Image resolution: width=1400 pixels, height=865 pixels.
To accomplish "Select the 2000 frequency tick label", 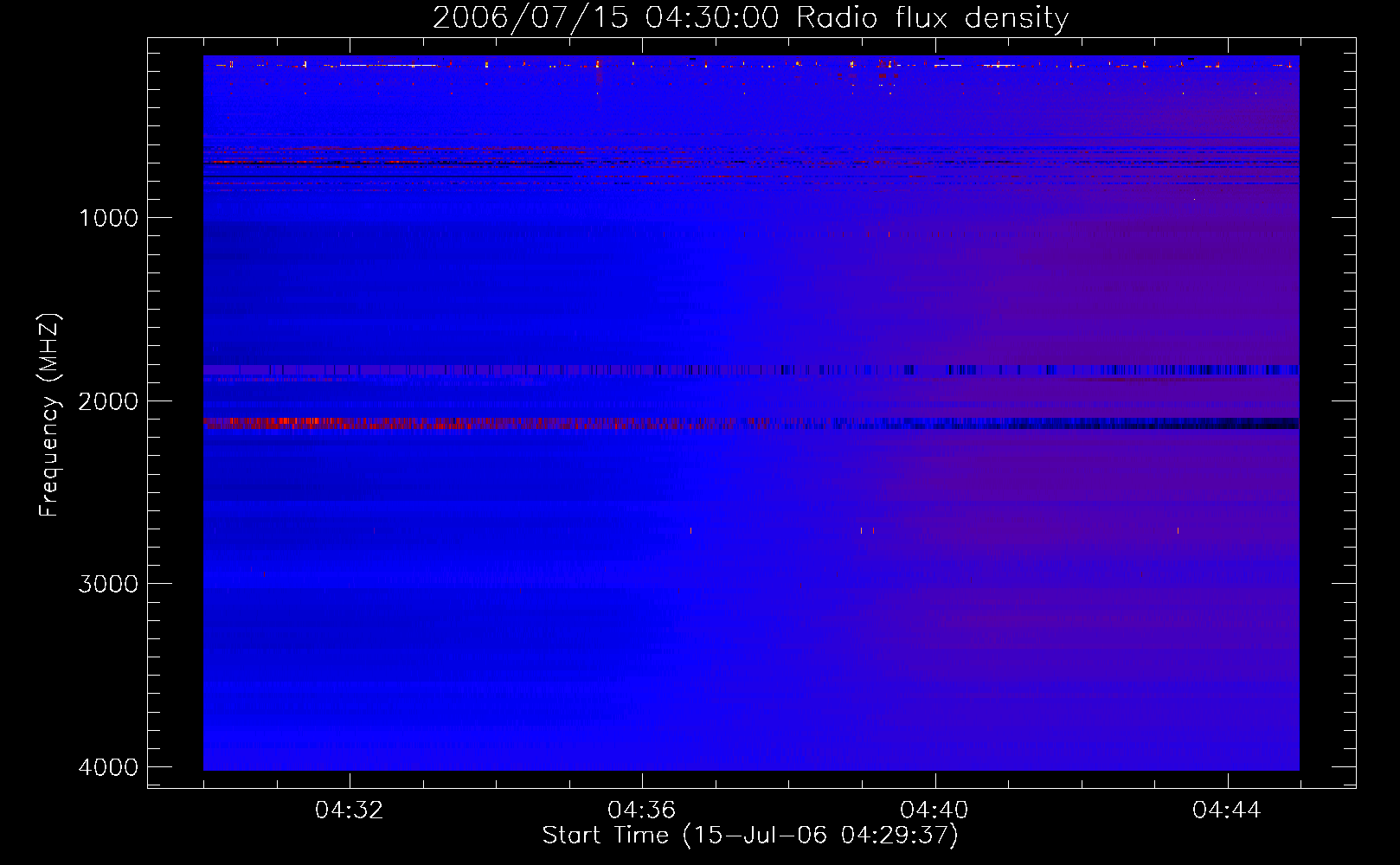I will coord(108,401).
